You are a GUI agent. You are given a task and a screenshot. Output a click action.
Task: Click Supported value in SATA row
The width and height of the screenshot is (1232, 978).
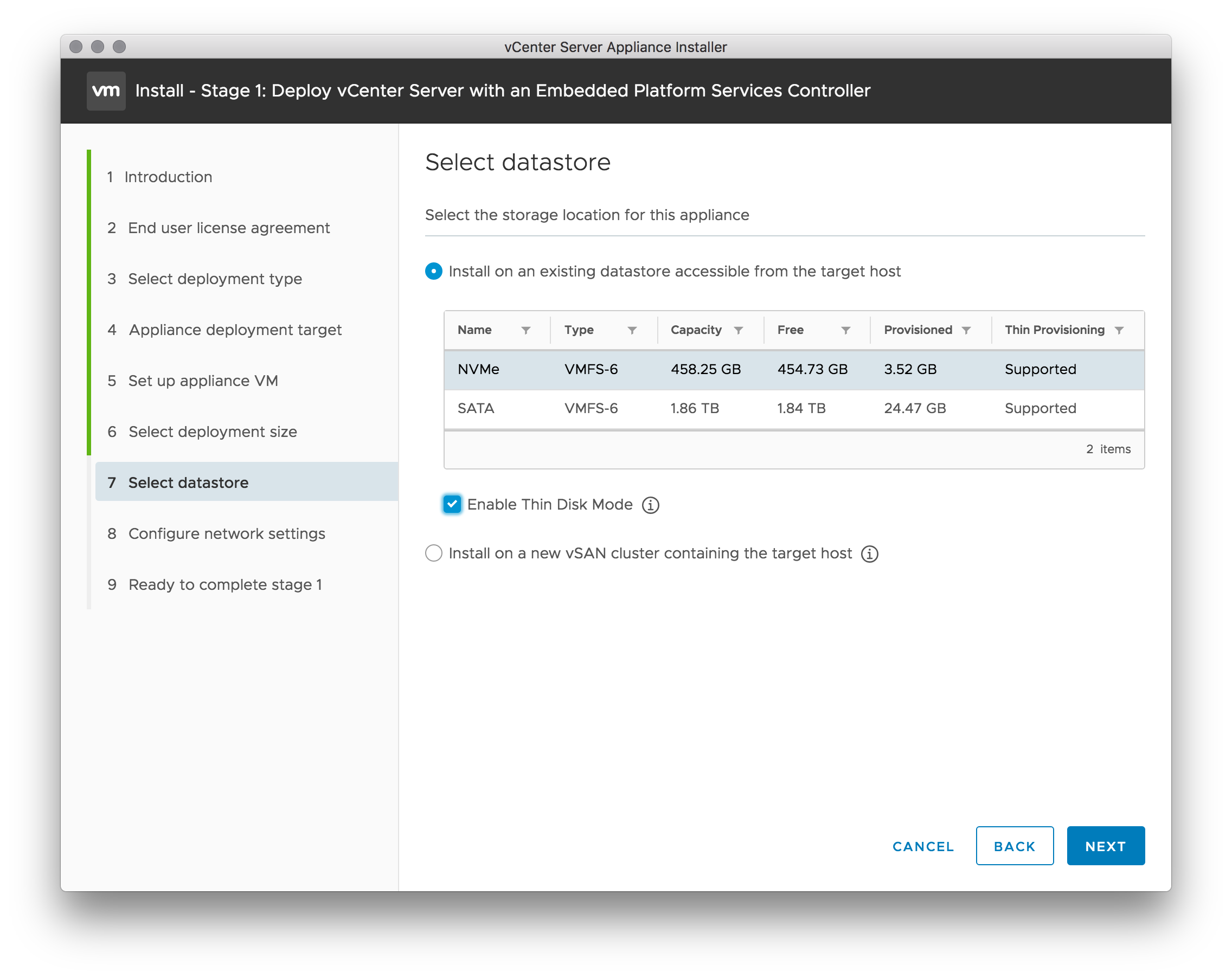tap(1040, 408)
